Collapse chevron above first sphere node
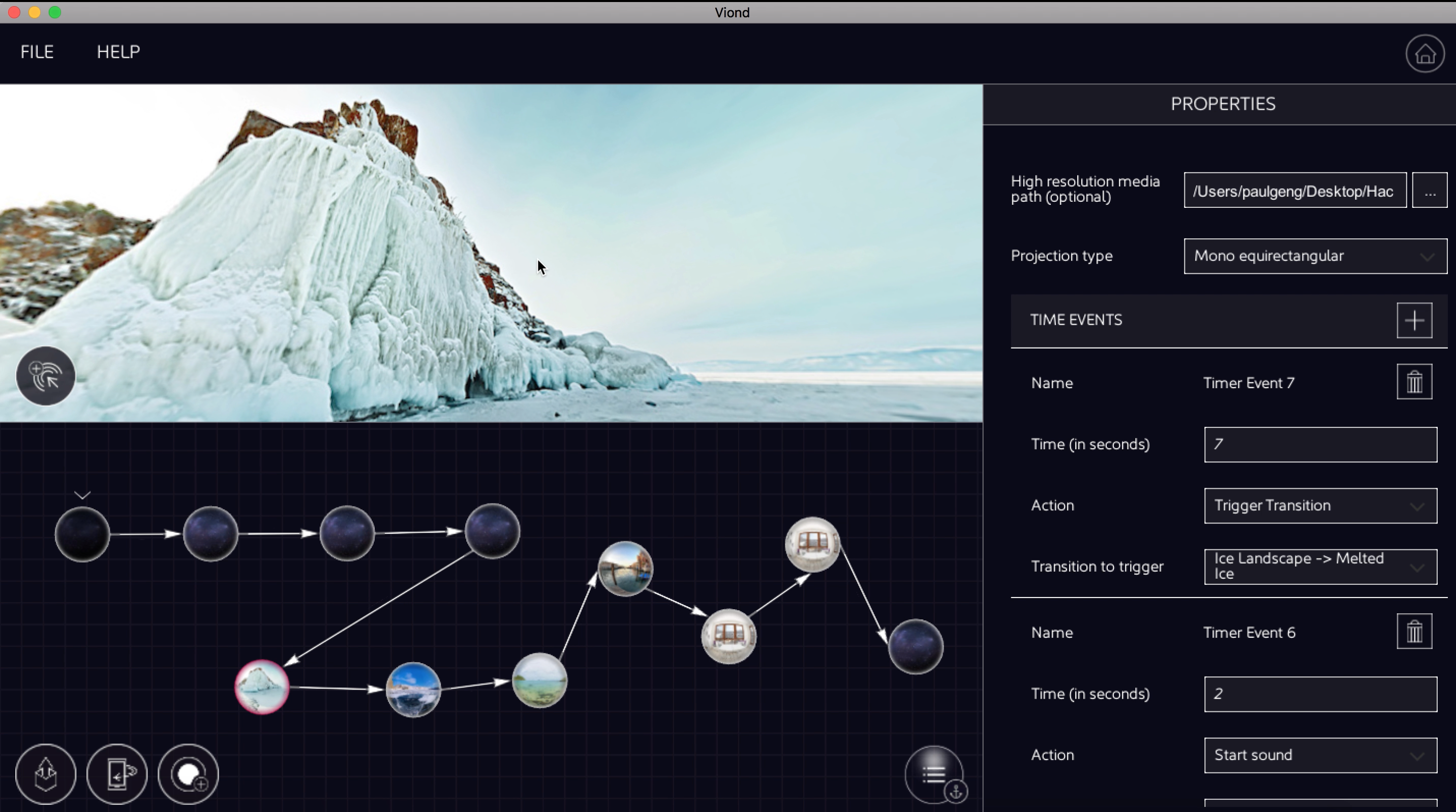Screen dimensions: 1456x812 tap(82, 495)
